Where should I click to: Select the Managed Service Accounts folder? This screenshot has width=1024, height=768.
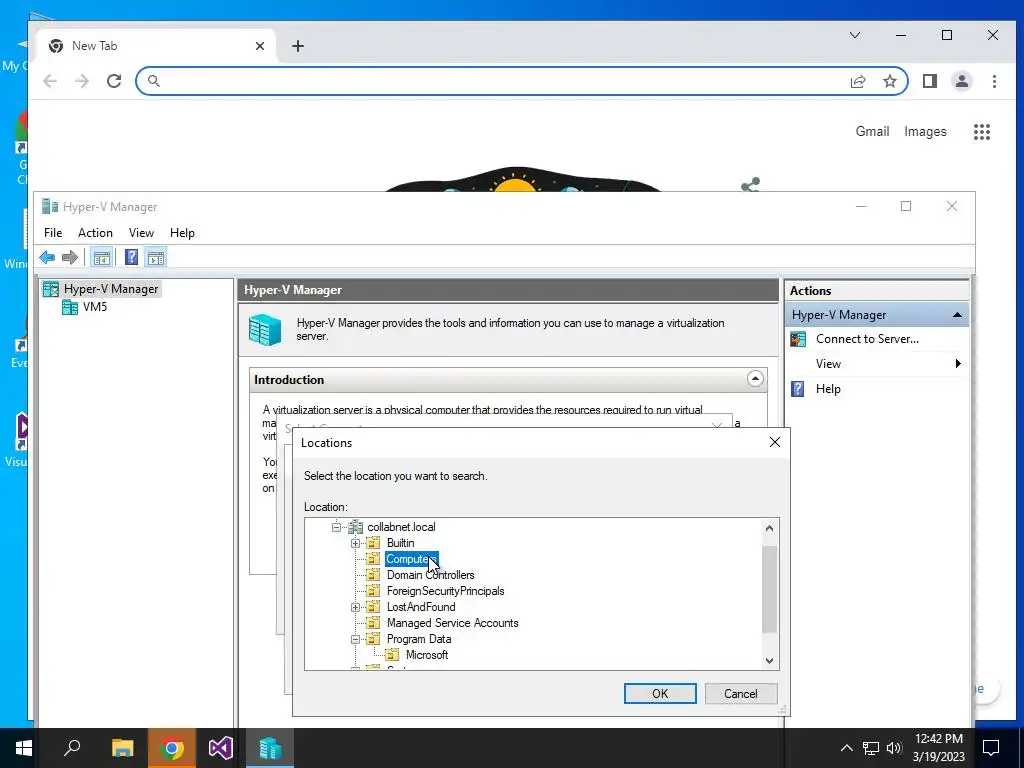click(452, 623)
